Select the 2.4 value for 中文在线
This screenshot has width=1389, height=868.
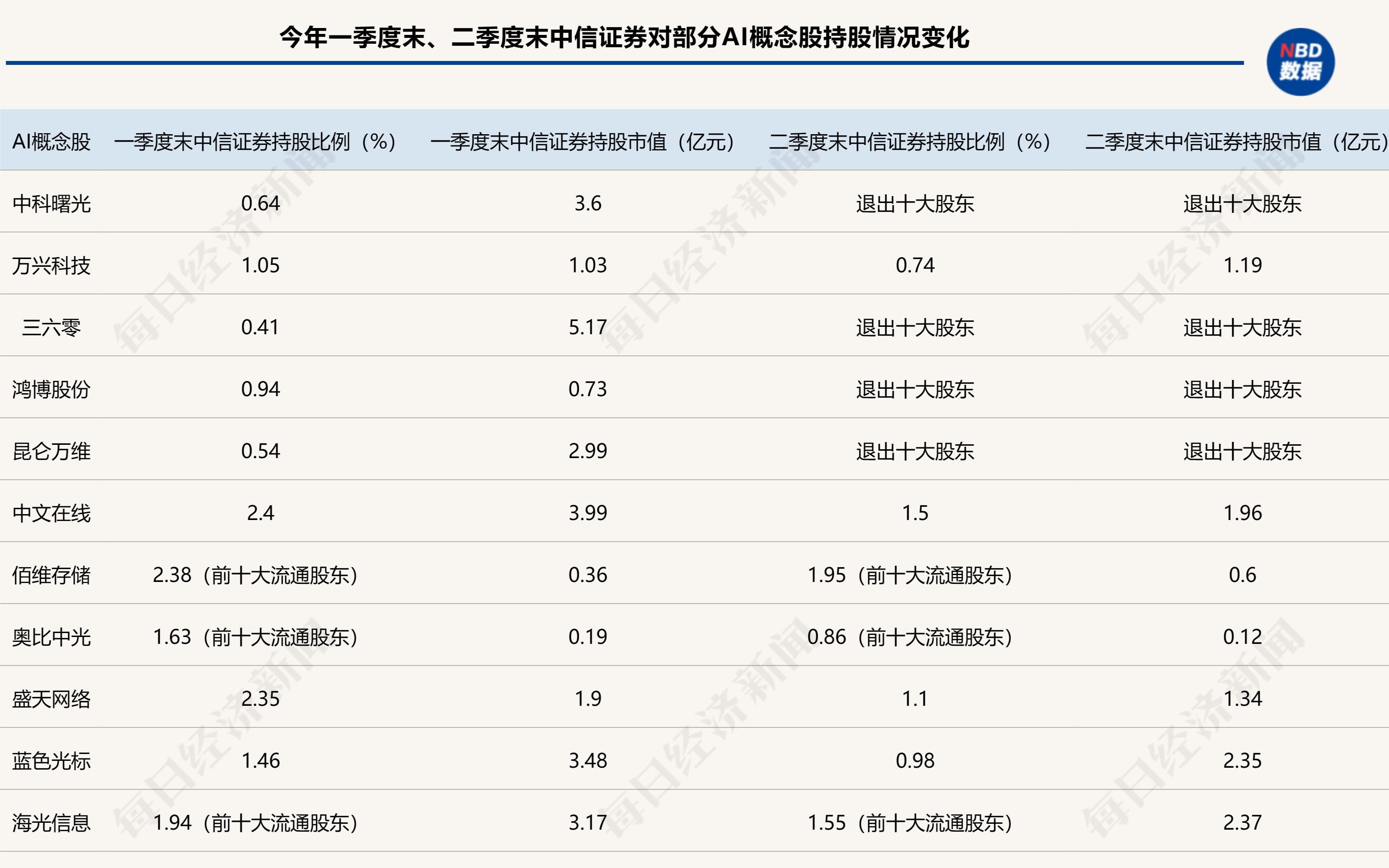[260, 513]
